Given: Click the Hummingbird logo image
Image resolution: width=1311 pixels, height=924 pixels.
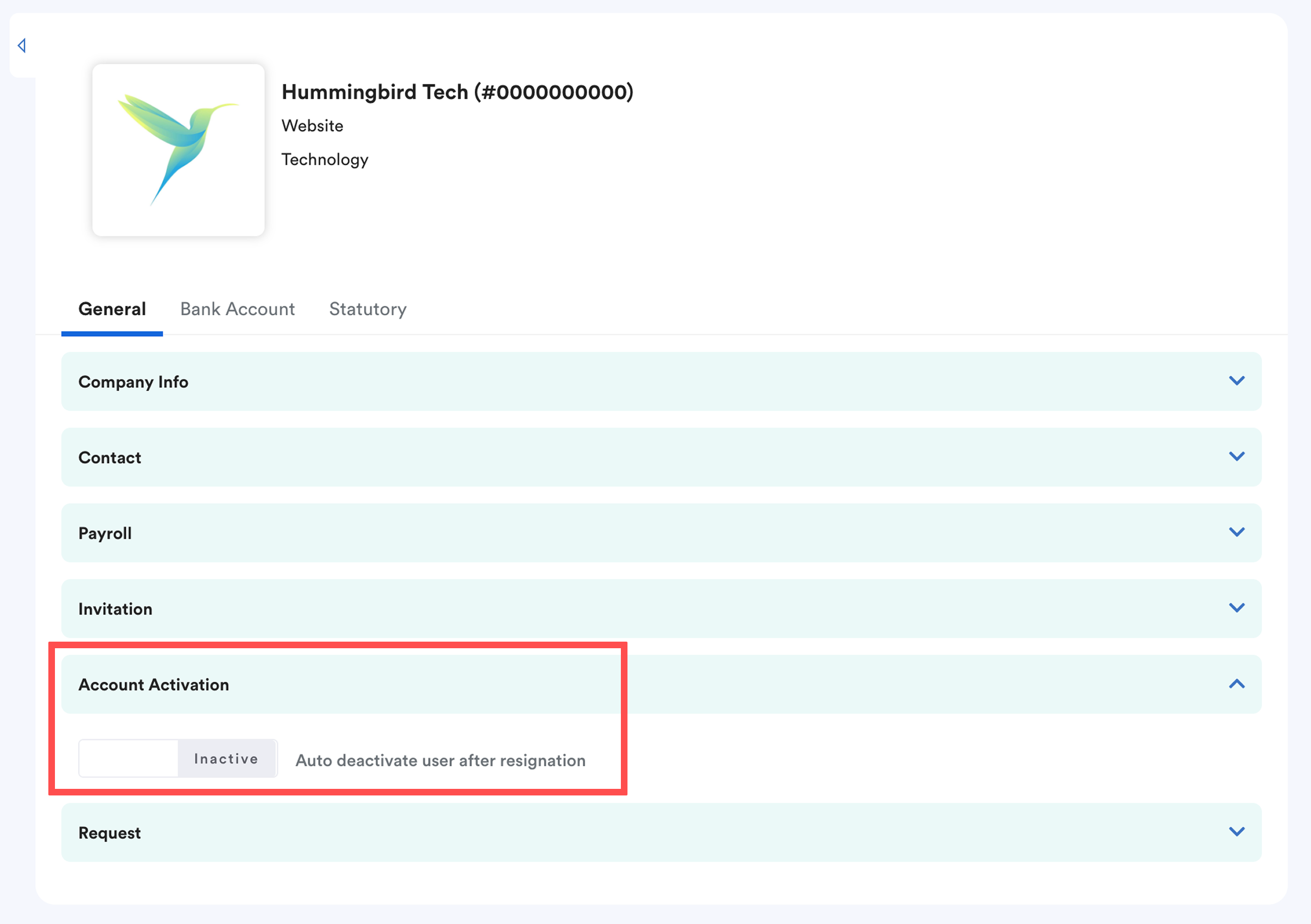Looking at the screenshot, I should (178, 150).
